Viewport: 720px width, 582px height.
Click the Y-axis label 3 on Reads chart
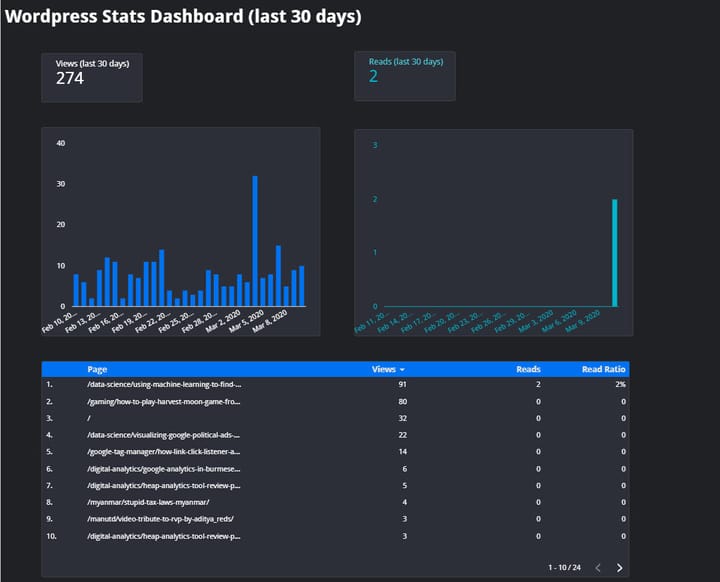click(x=375, y=145)
